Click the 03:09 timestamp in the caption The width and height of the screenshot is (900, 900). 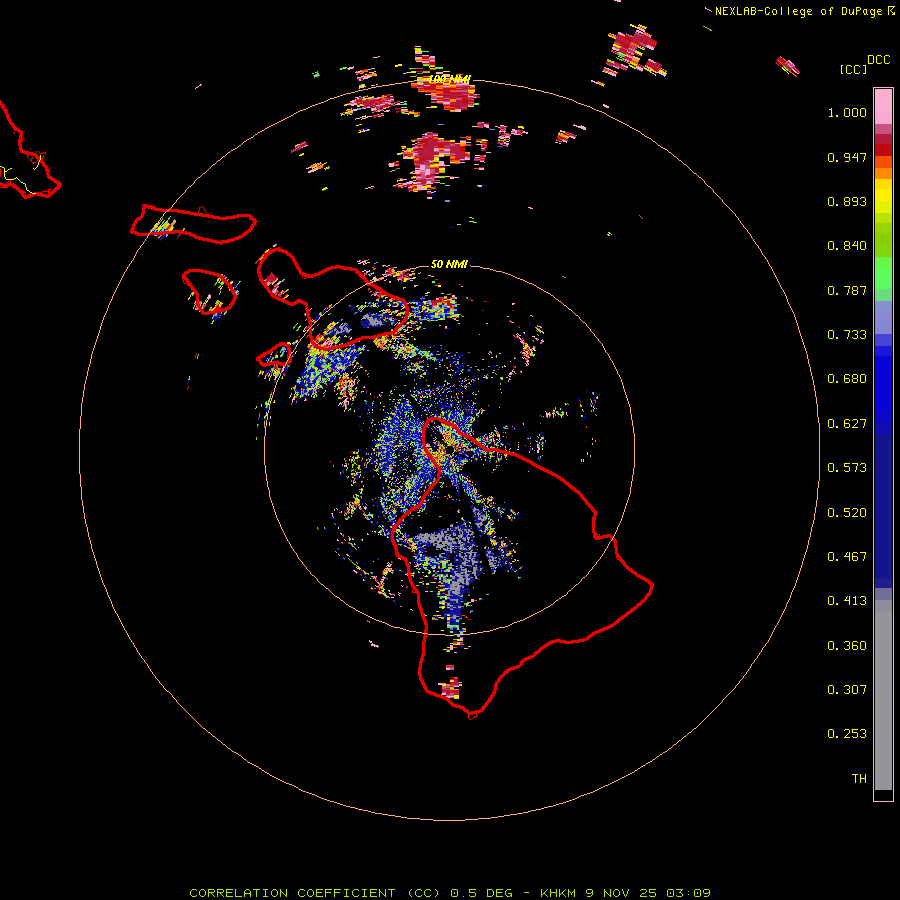[x=689, y=893]
